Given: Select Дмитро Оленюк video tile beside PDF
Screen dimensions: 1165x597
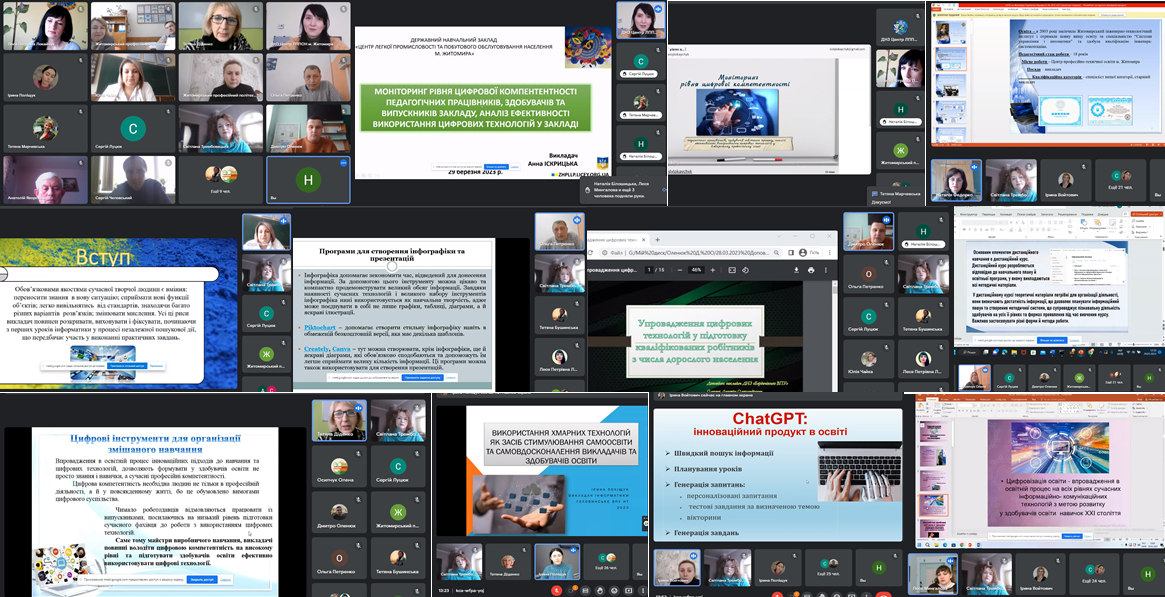Looking at the screenshot, I should (x=868, y=232).
